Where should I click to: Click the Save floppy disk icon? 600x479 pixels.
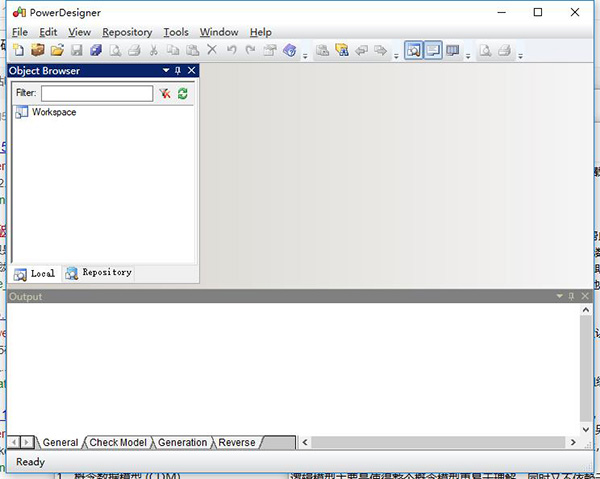point(77,50)
